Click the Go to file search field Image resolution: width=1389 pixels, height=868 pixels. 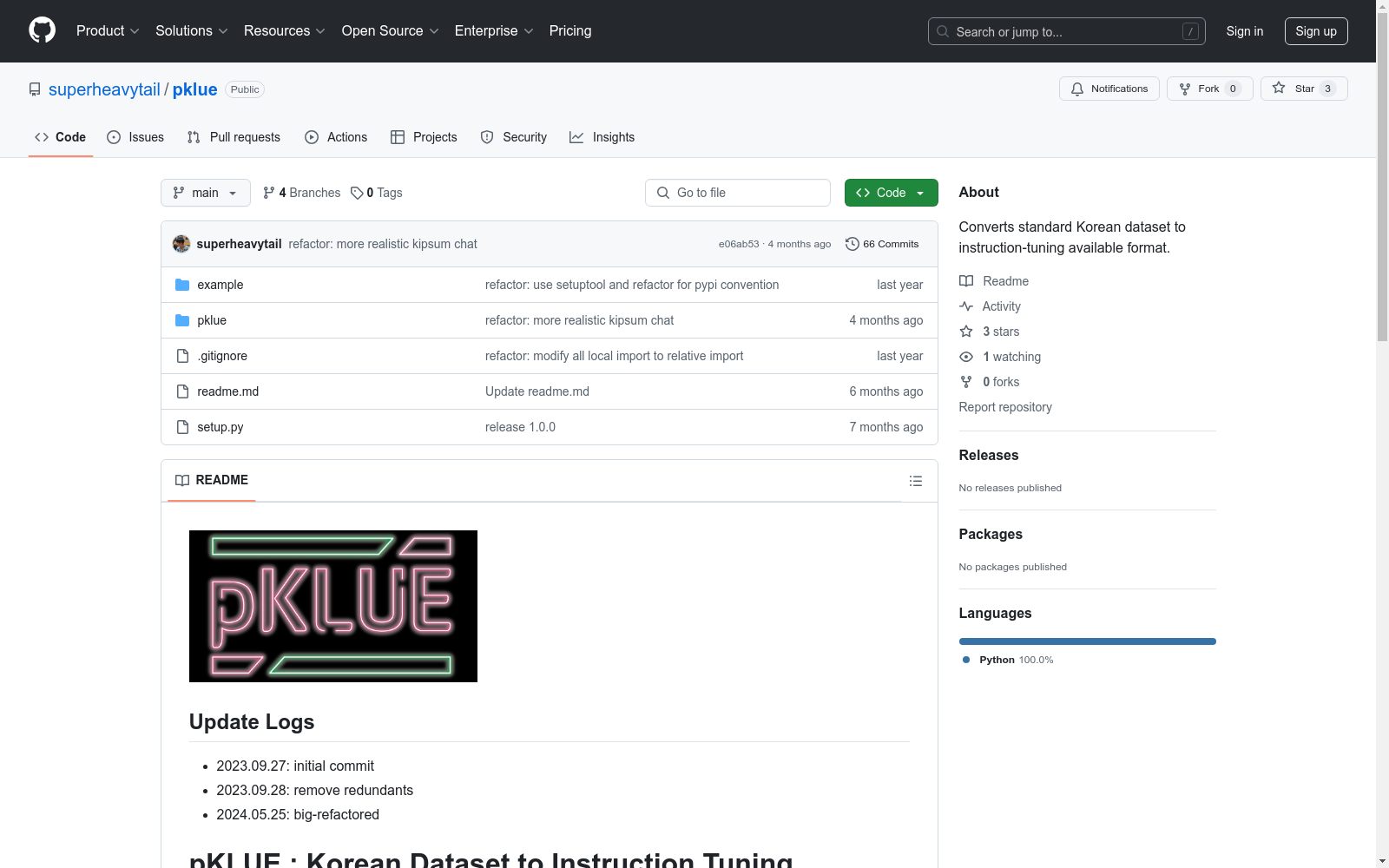pos(738,193)
